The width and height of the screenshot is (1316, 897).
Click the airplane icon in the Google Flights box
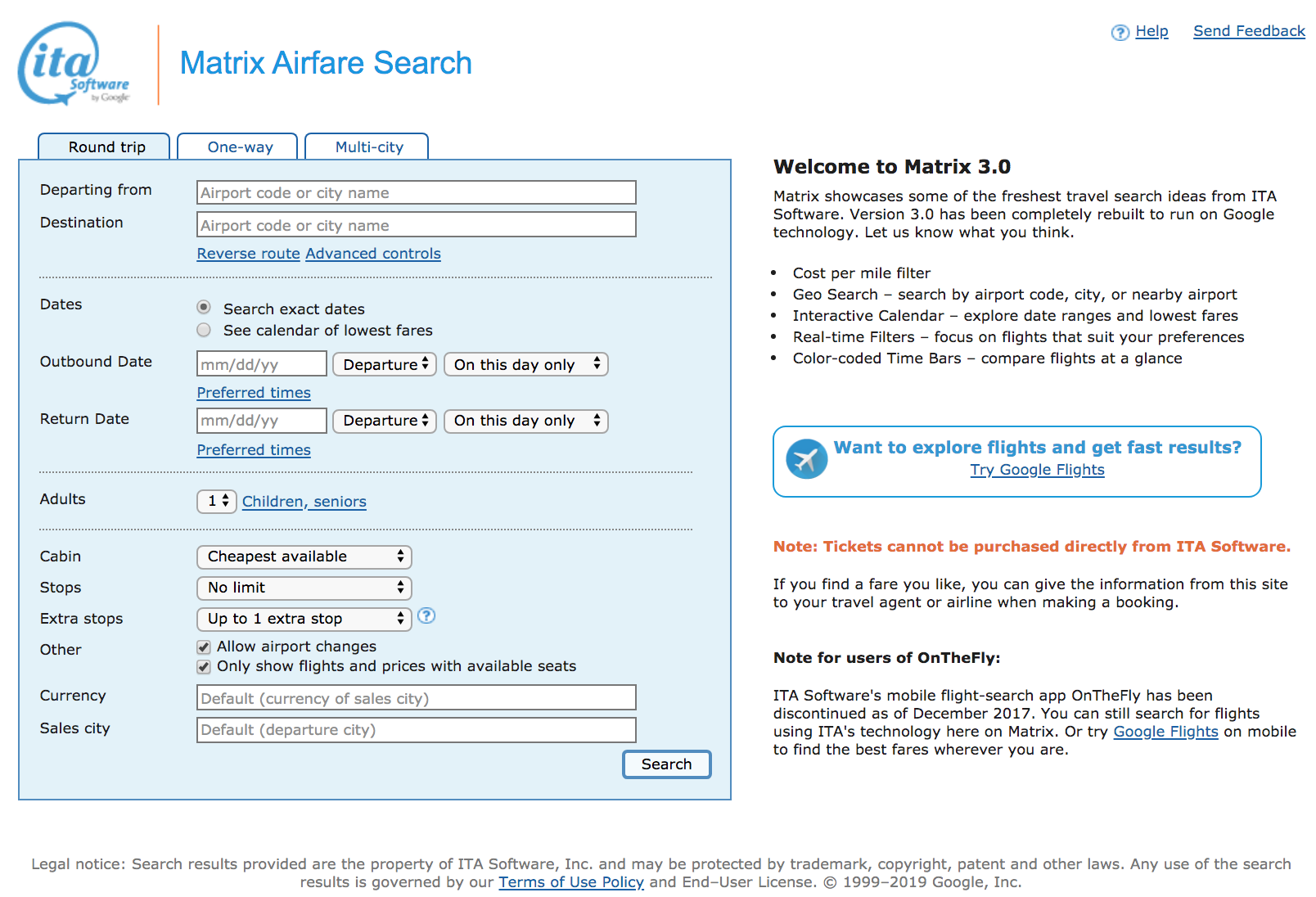tap(806, 459)
